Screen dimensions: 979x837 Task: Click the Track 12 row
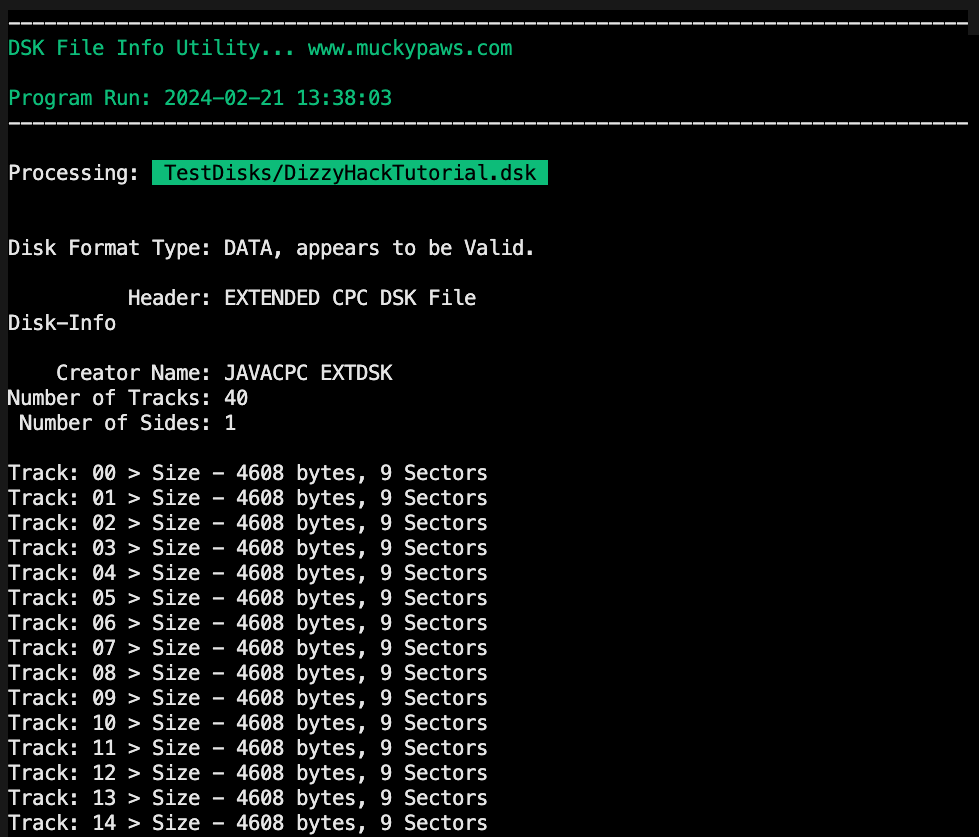pos(247,773)
